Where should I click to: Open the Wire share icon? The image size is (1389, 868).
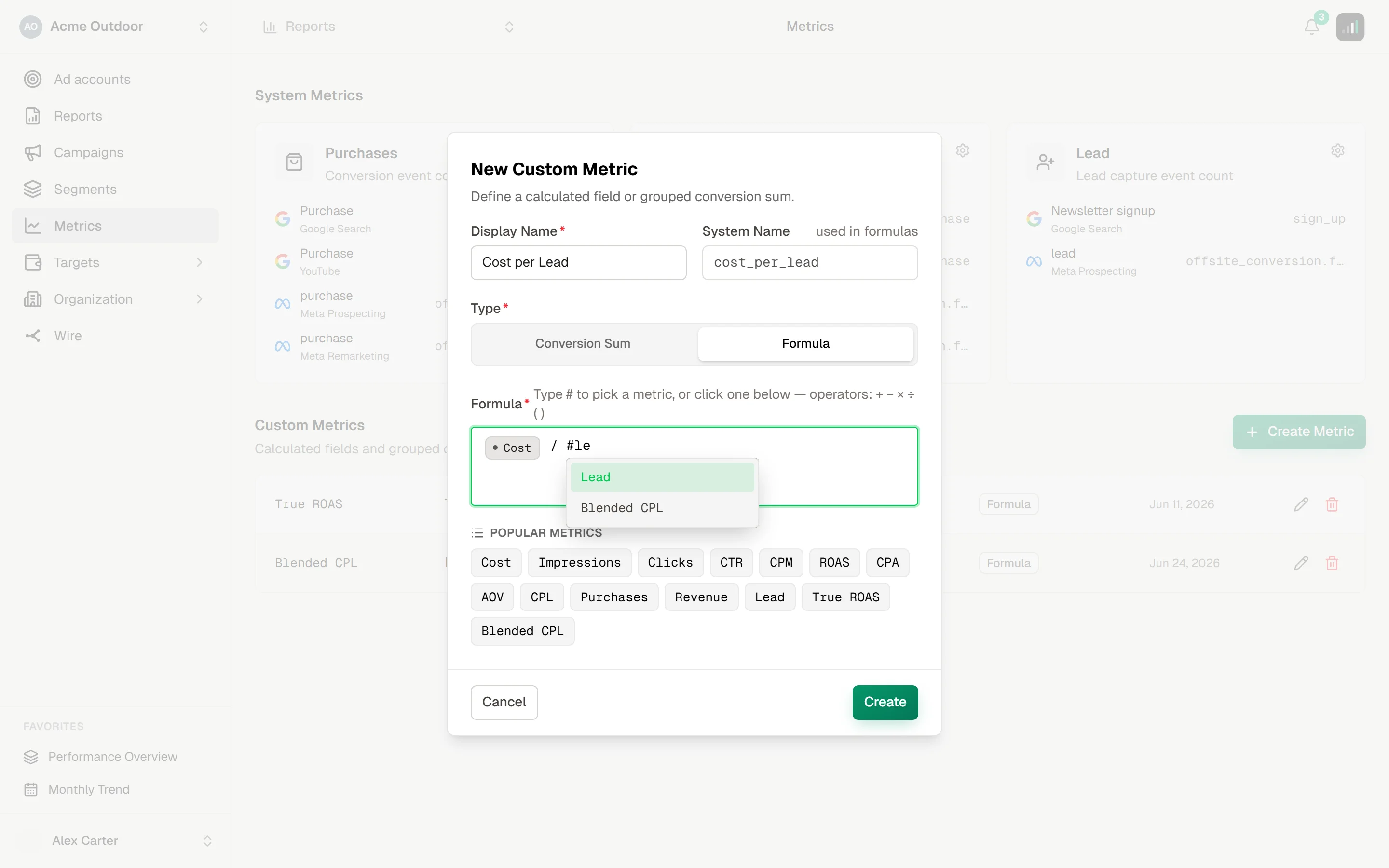point(33,336)
